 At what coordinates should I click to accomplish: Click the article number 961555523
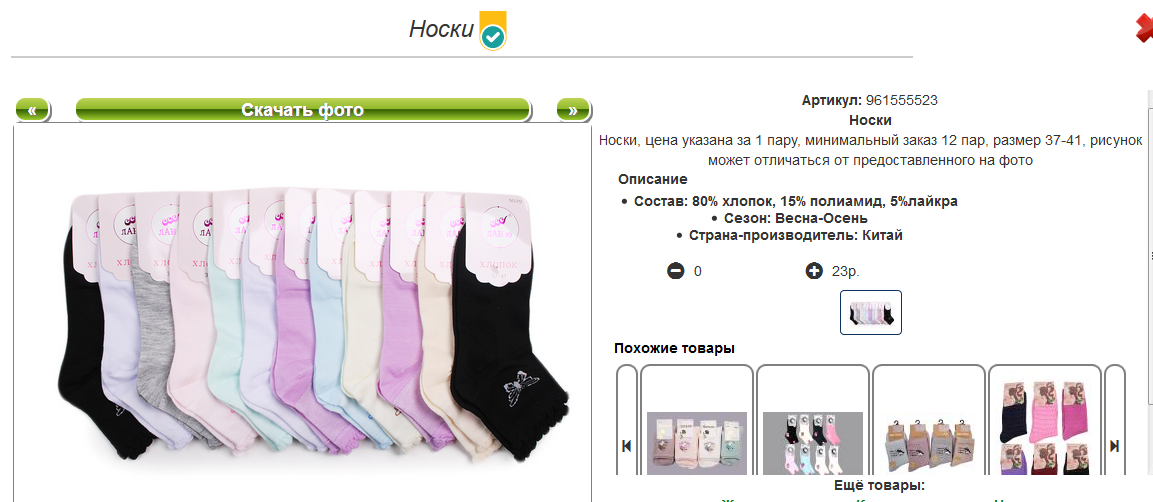click(902, 100)
